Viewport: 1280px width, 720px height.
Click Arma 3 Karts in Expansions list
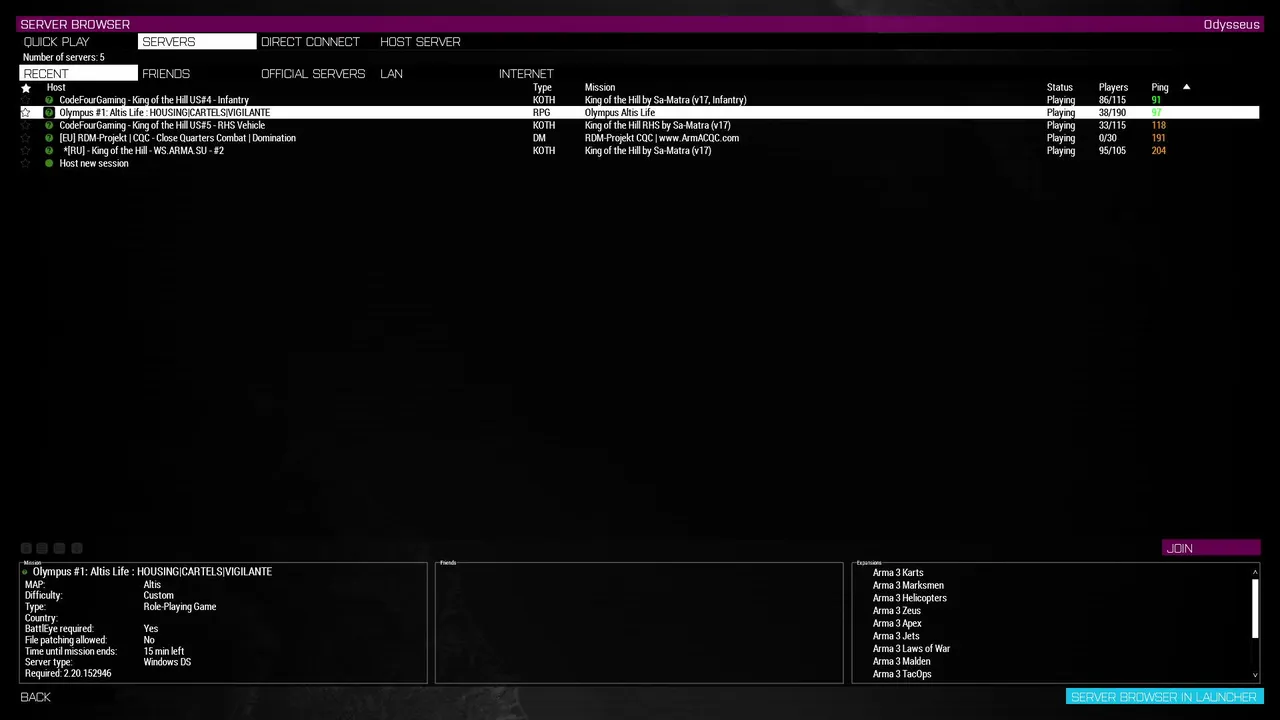point(898,573)
